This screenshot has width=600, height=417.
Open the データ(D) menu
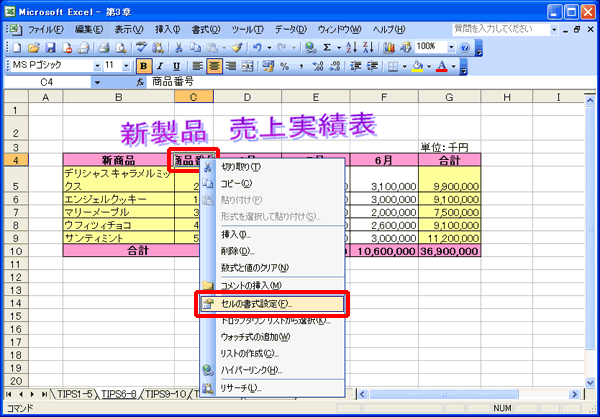[x=290, y=29]
